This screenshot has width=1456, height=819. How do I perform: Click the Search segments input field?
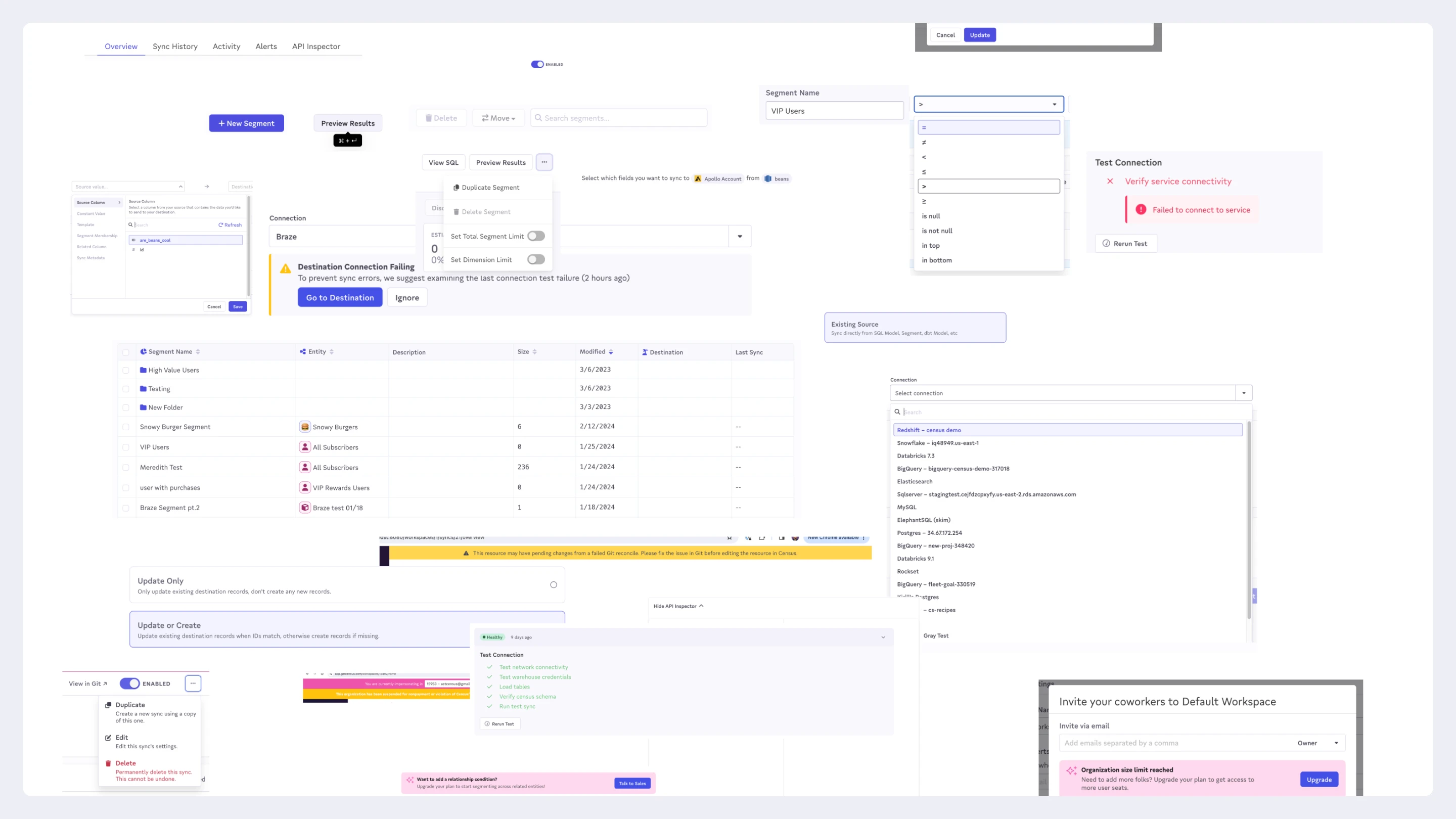point(619,118)
